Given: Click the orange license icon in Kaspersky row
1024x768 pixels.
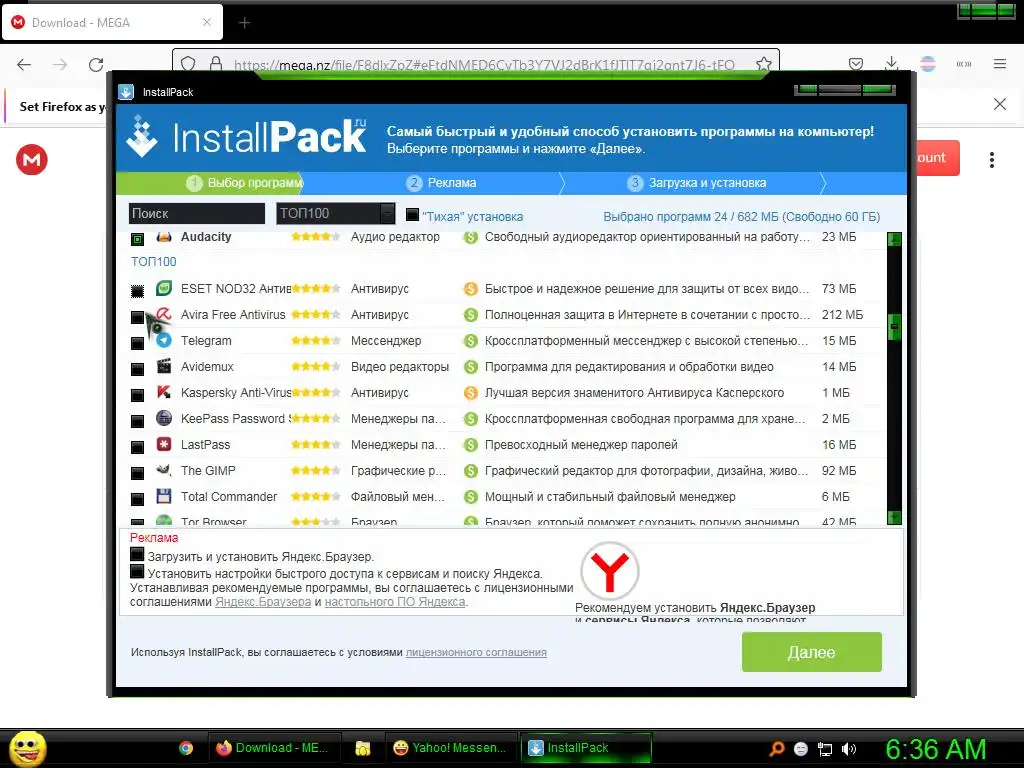Looking at the screenshot, I should tap(470, 392).
